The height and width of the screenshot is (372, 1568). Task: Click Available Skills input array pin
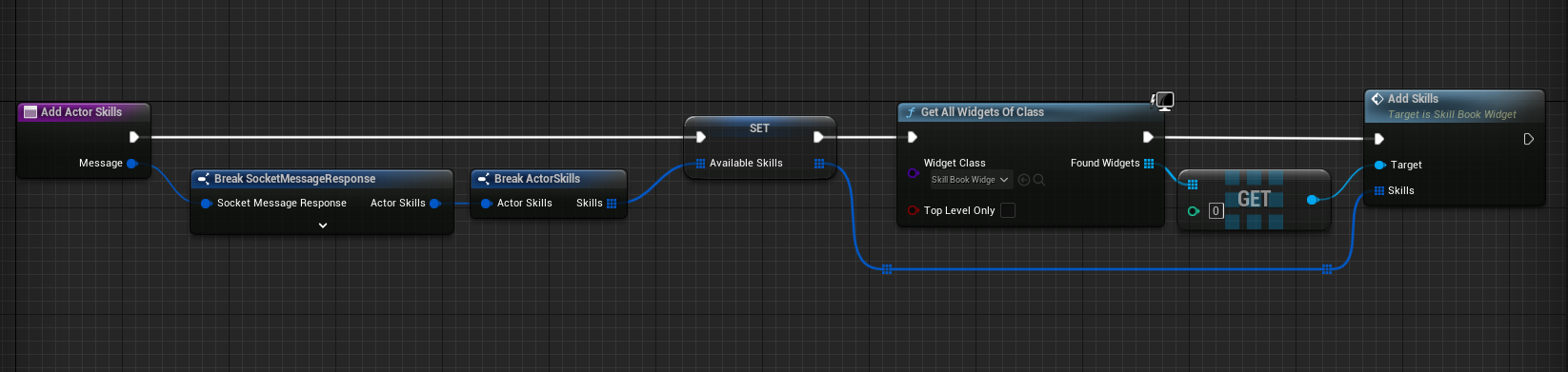(700, 164)
